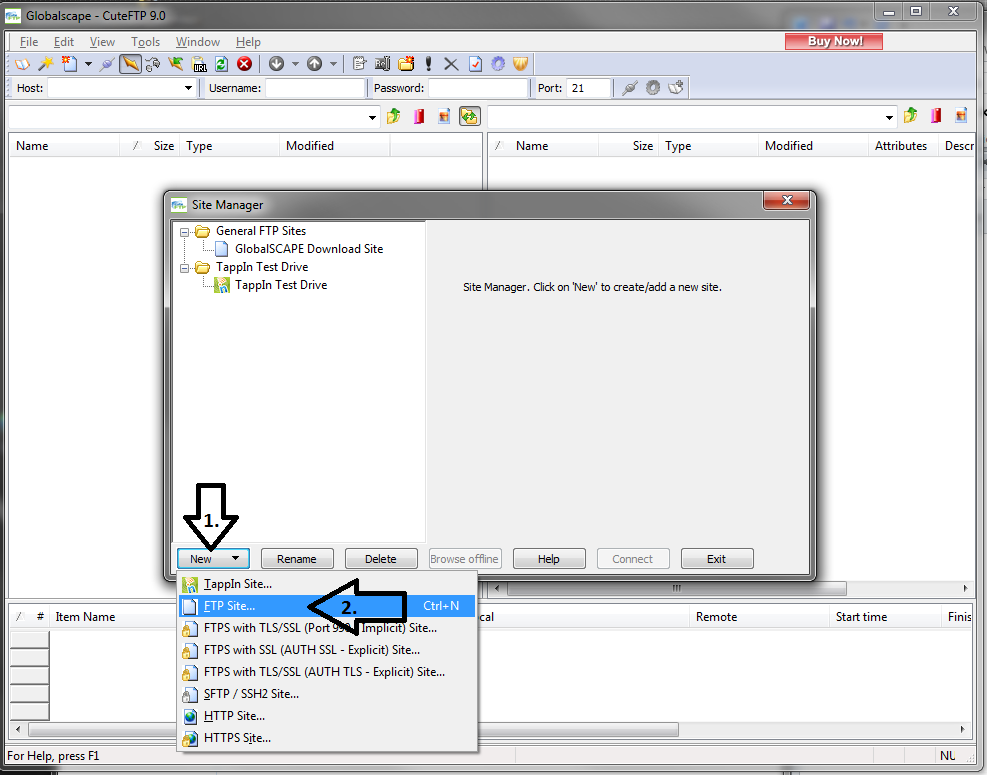
Task: Collapse the TappIn Test Drive folder node
Action: point(184,268)
